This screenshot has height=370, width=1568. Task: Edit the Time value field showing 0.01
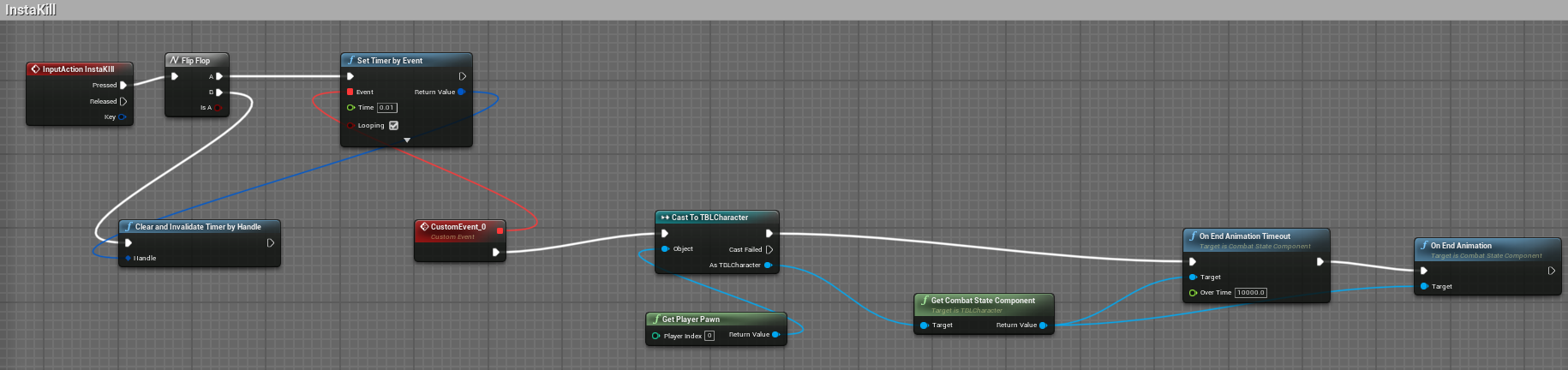(x=386, y=108)
